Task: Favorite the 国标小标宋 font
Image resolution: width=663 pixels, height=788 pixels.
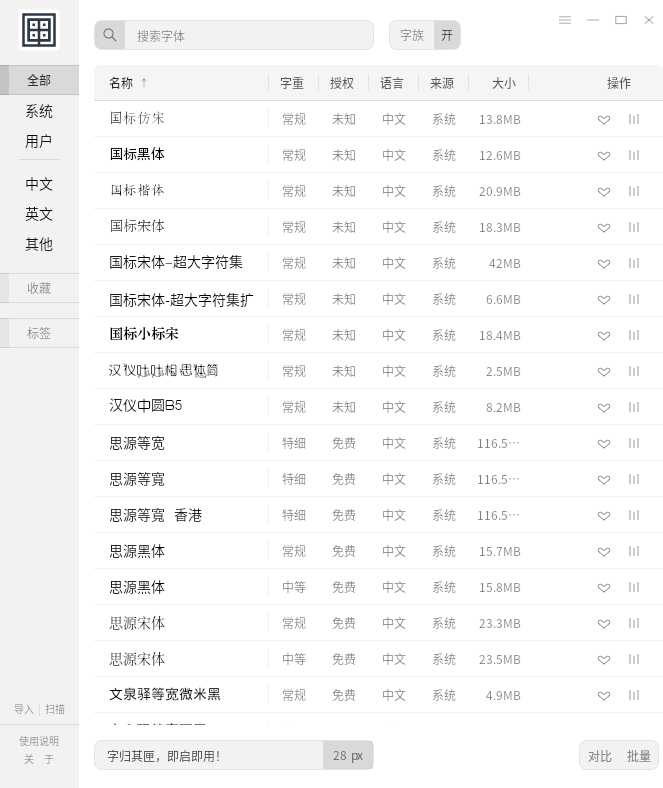Action: tap(604, 336)
